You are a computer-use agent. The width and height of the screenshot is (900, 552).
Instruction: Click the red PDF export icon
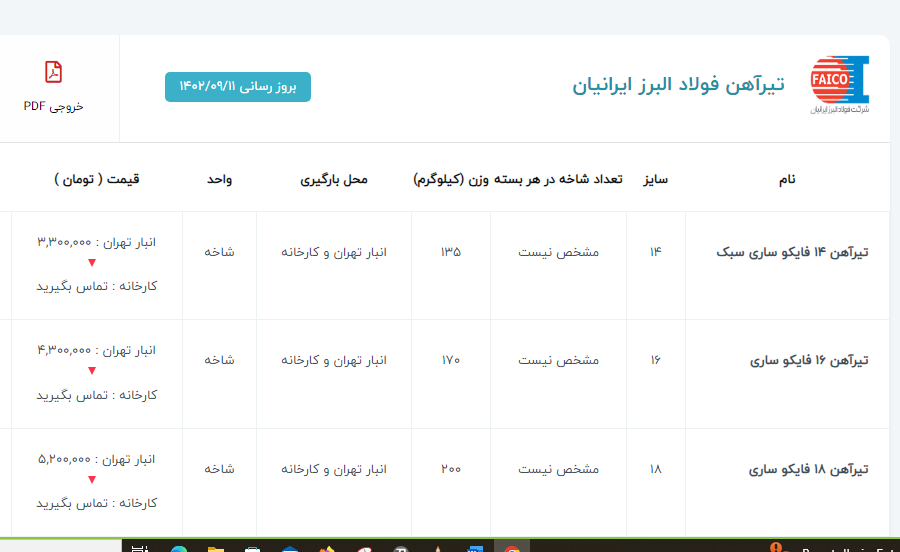54,72
